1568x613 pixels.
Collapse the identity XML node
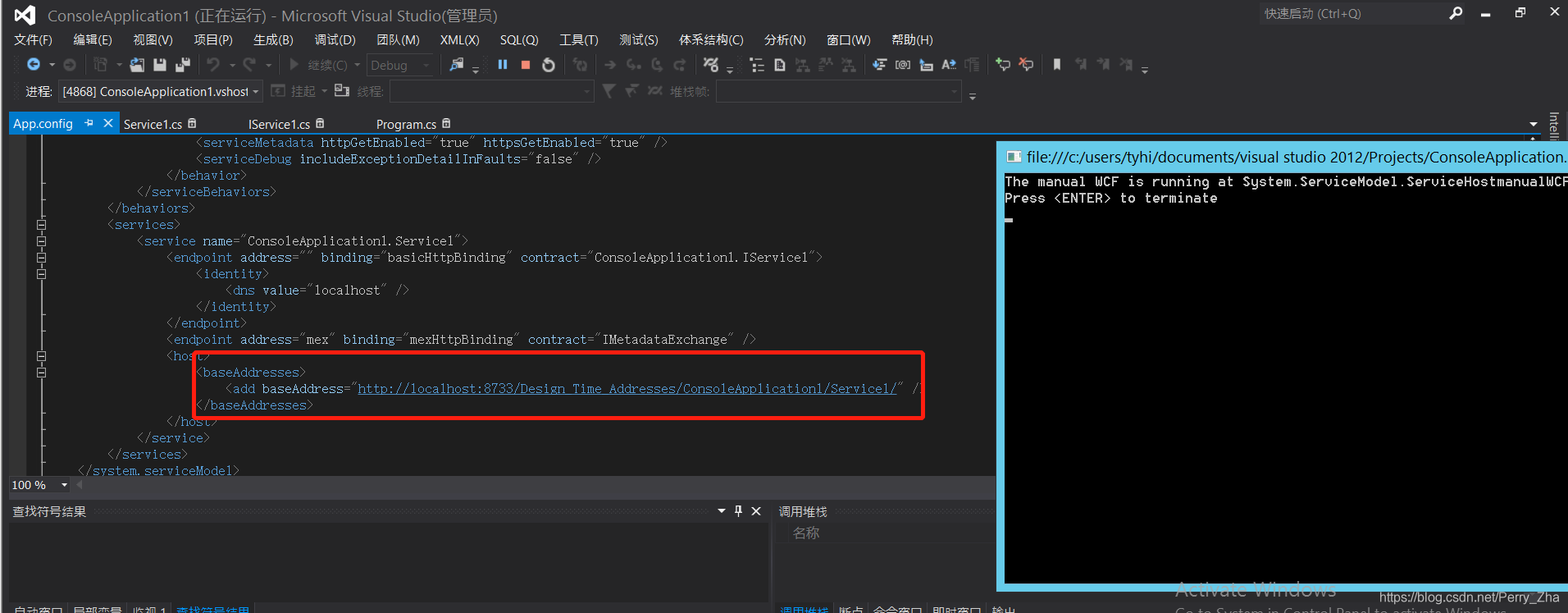[41, 274]
